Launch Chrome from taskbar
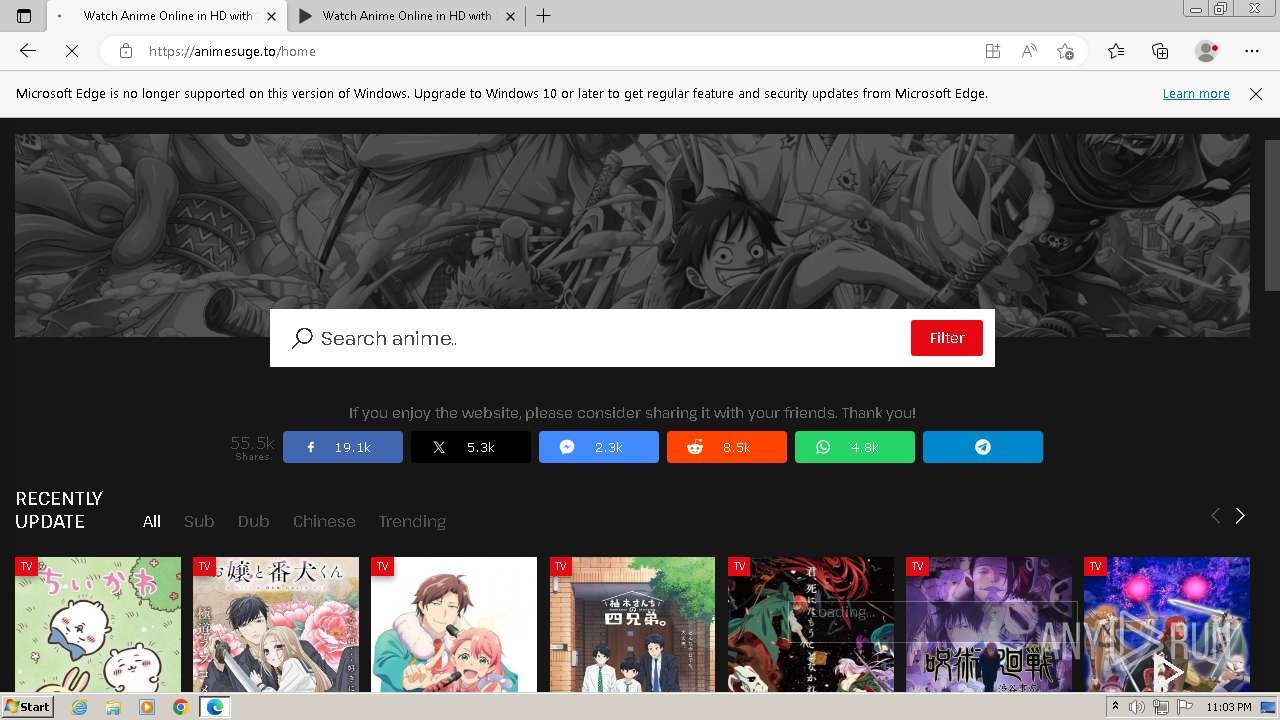This screenshot has width=1280, height=720. [180, 707]
